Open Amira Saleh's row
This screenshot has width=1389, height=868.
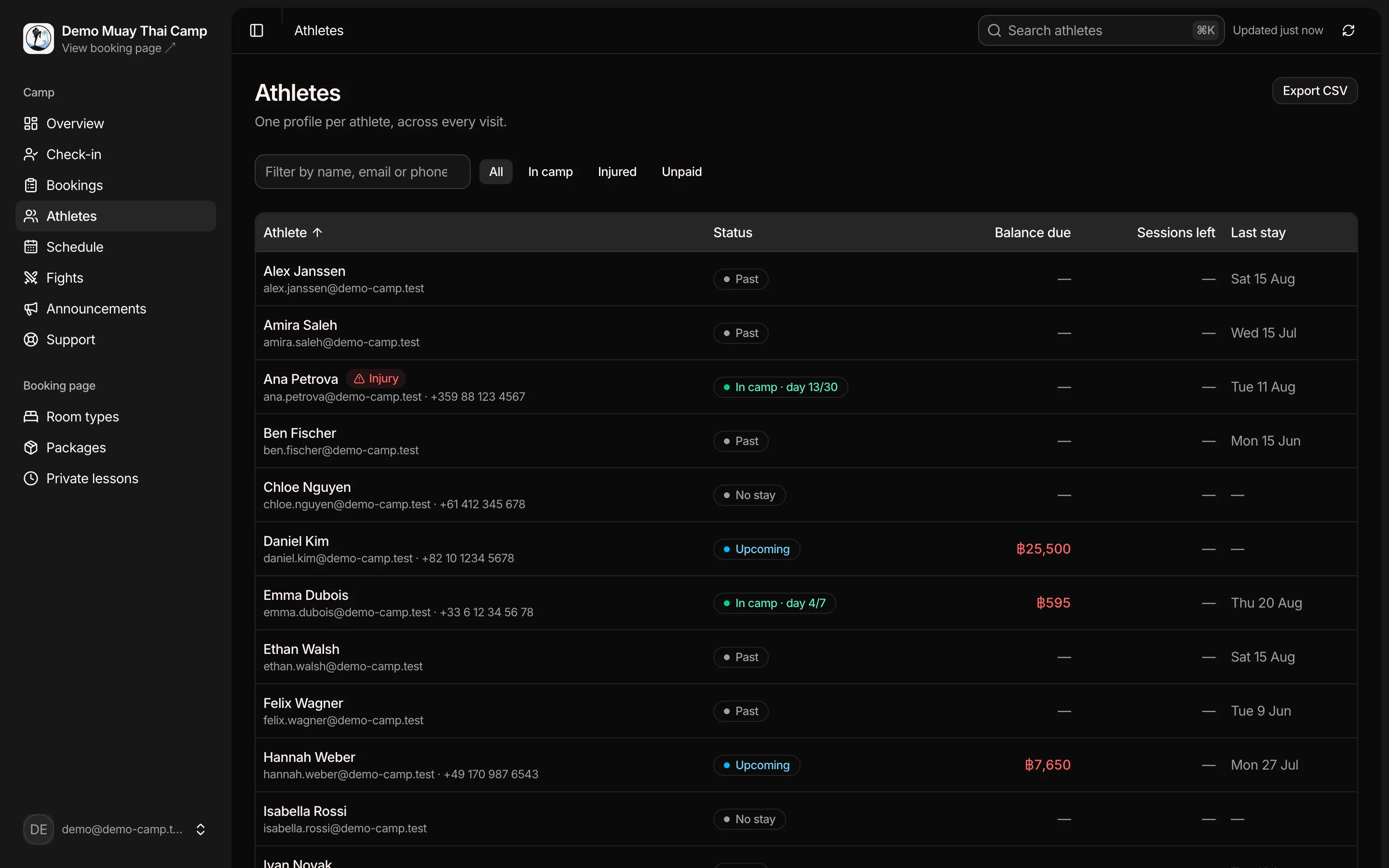tap(806, 333)
